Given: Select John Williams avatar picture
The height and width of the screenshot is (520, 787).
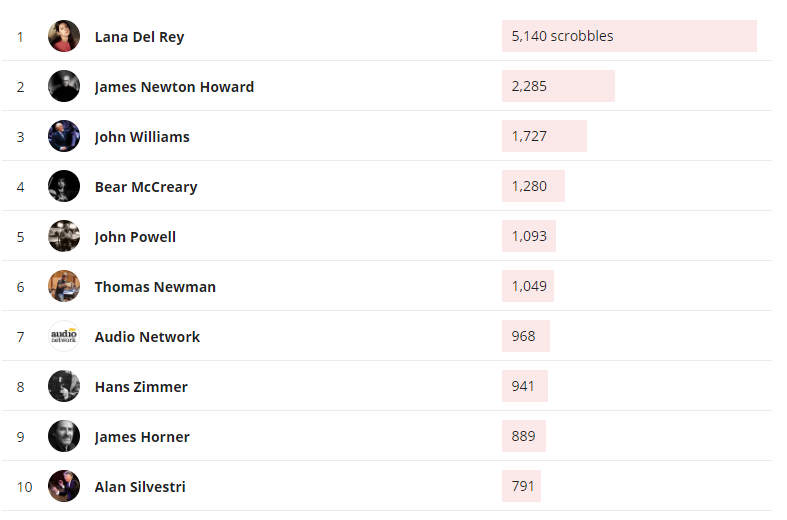Looking at the screenshot, I should (64, 136).
